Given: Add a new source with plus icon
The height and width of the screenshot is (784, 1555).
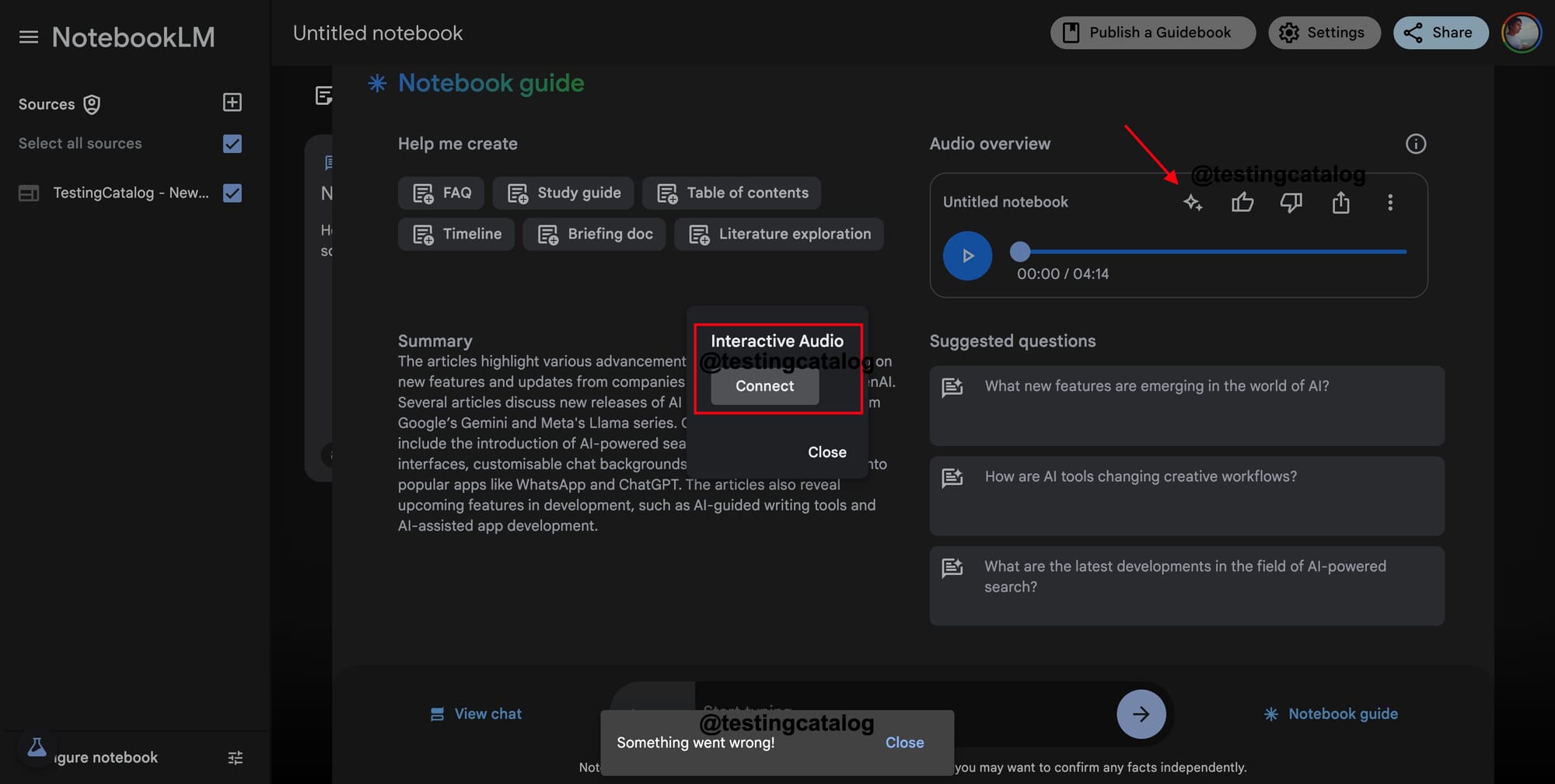Looking at the screenshot, I should pos(232,103).
